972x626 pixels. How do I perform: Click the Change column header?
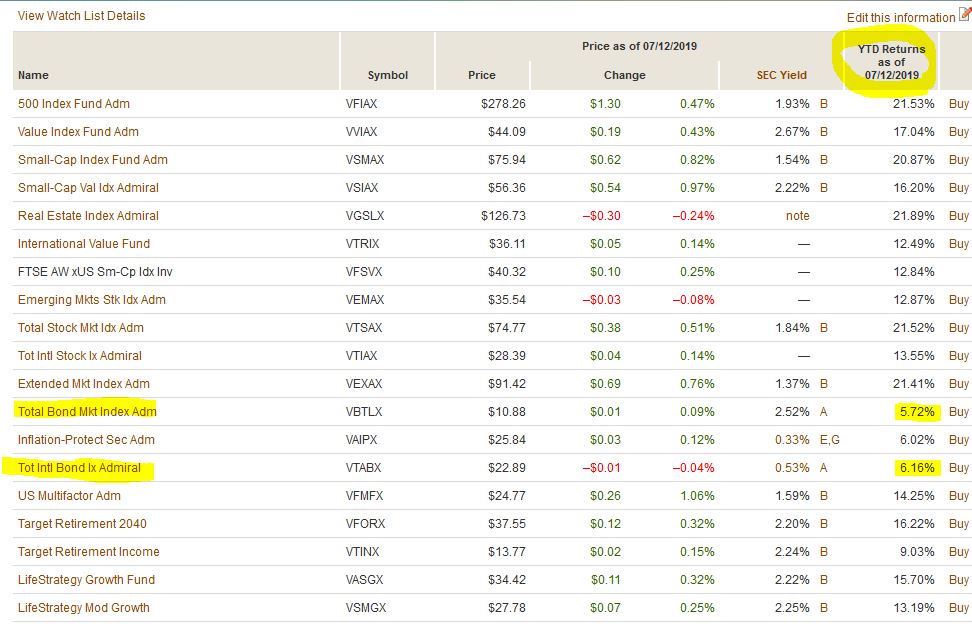pos(624,75)
